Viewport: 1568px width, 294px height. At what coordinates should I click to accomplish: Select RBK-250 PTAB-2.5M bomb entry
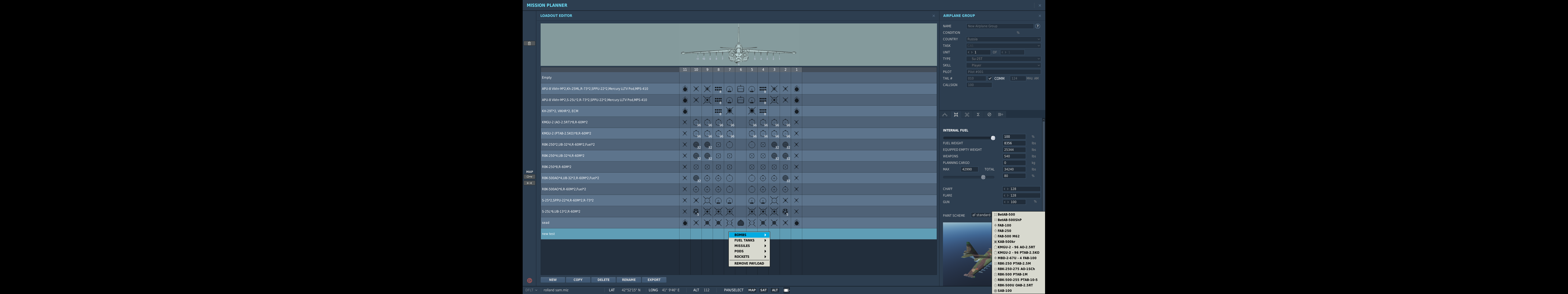point(1018,264)
